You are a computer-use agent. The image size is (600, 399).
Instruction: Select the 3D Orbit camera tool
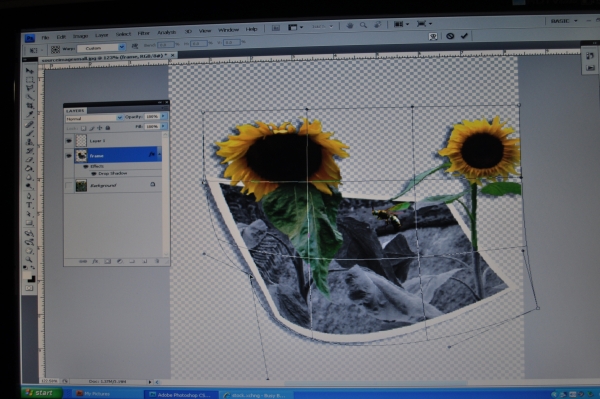29,242
